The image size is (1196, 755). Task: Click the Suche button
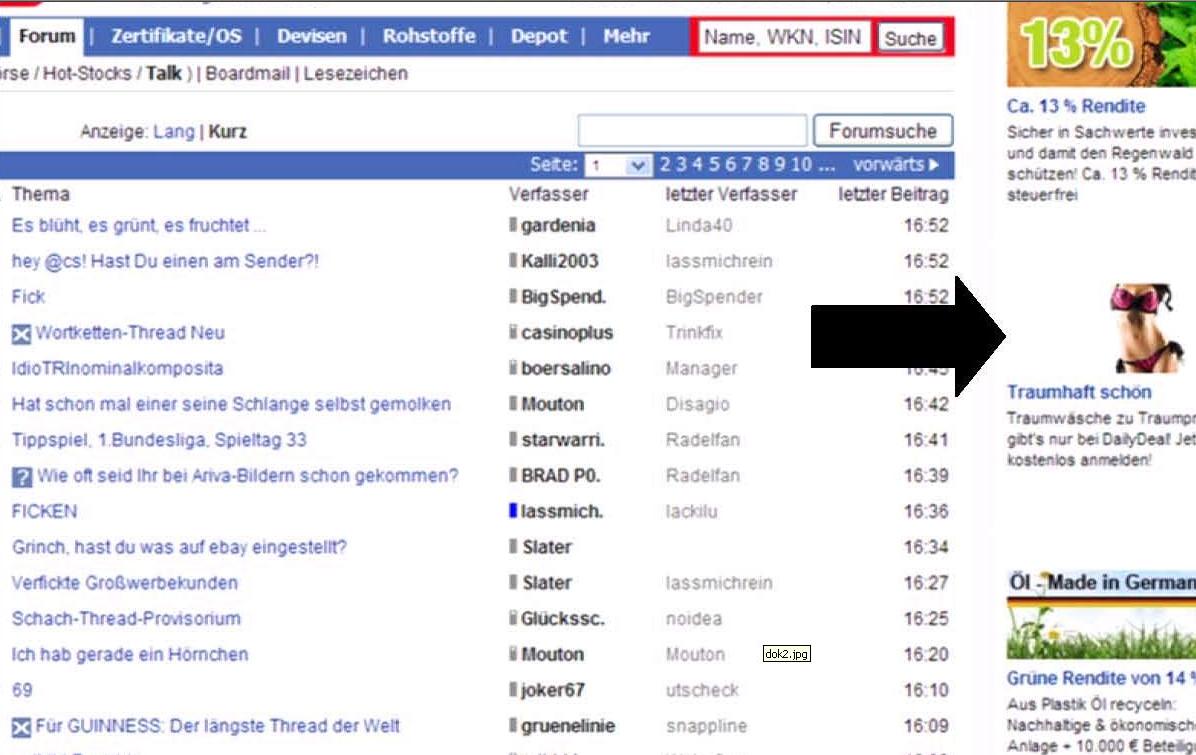tap(910, 38)
